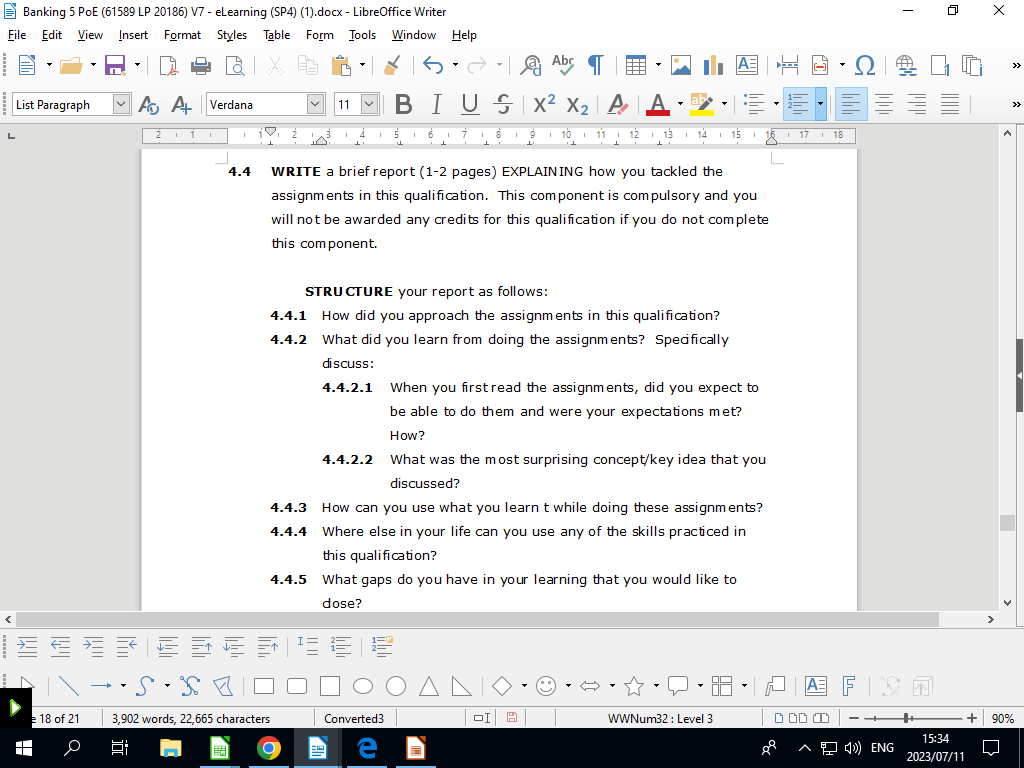This screenshot has width=1024, height=768.
Task: Open the Insert Table tool
Action: pos(637,65)
